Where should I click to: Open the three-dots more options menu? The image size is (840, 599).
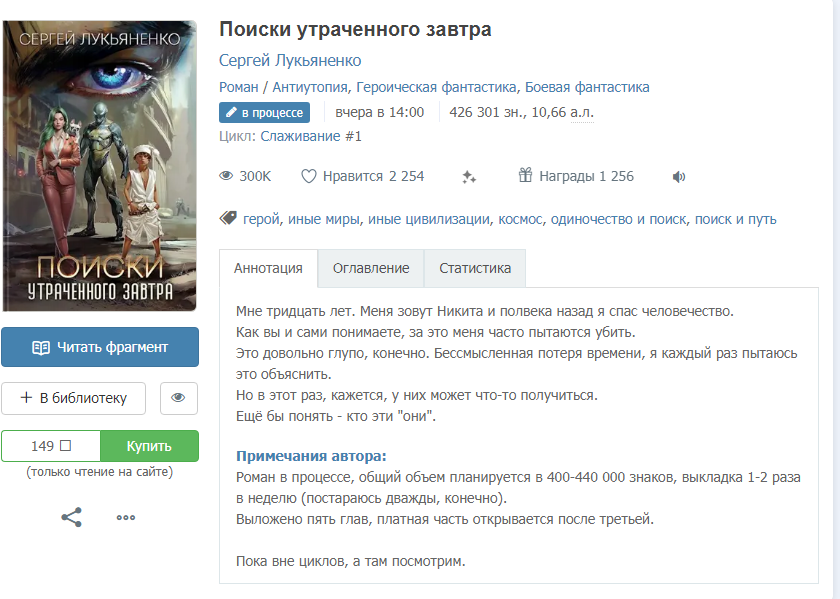[126, 518]
